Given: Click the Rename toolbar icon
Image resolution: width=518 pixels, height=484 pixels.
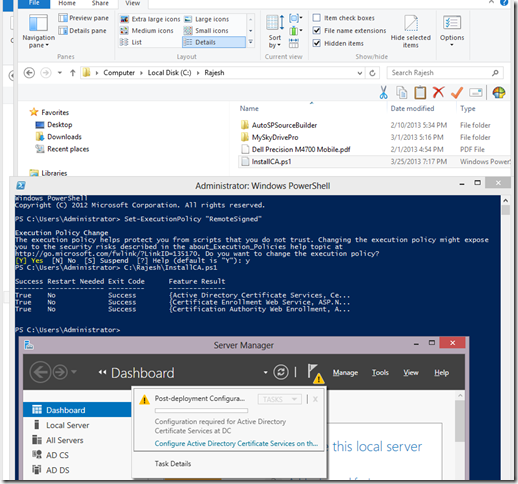Looking at the screenshot, I should pos(476,92).
